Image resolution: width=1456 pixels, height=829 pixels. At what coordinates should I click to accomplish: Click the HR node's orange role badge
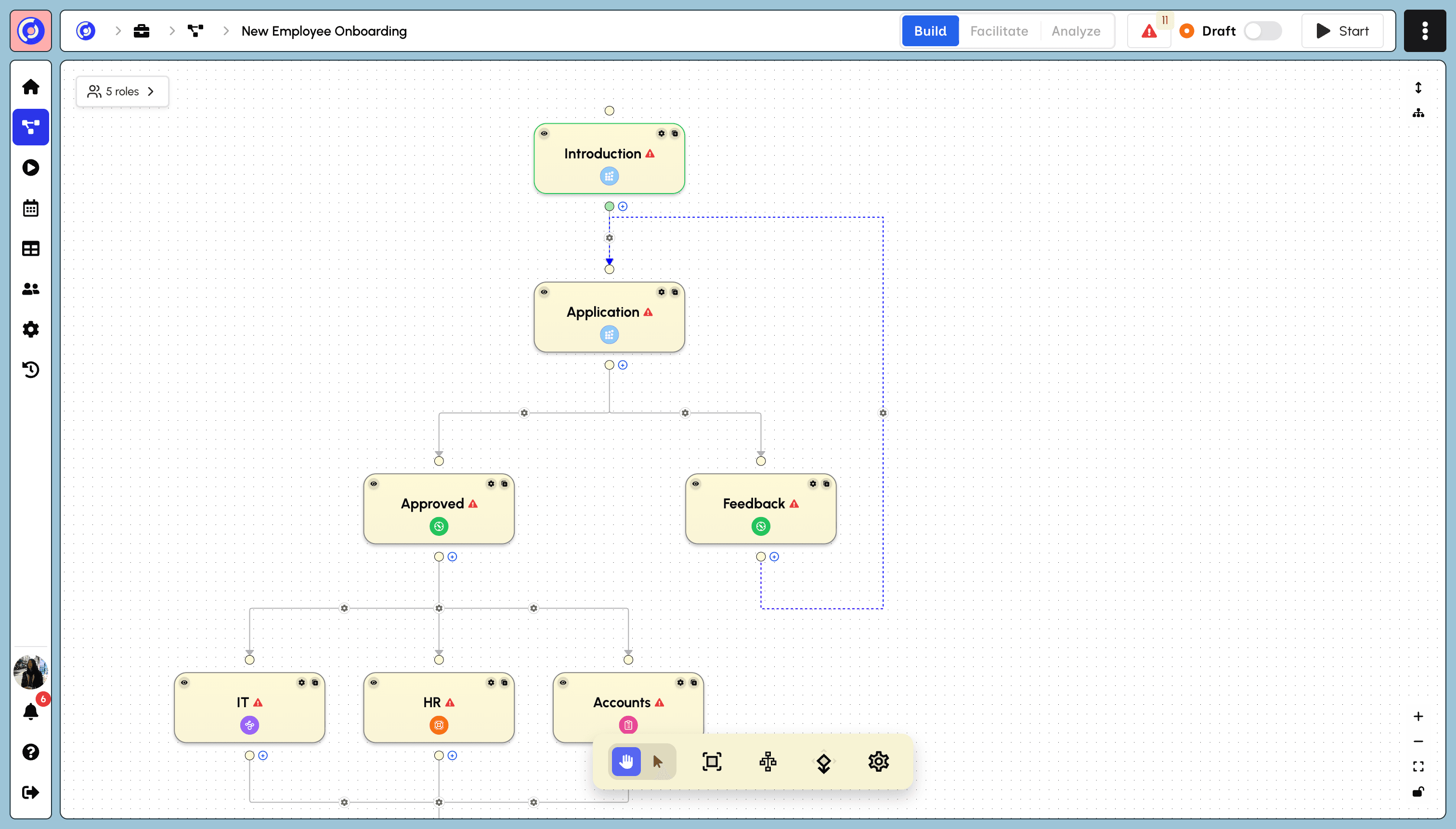coord(439,725)
